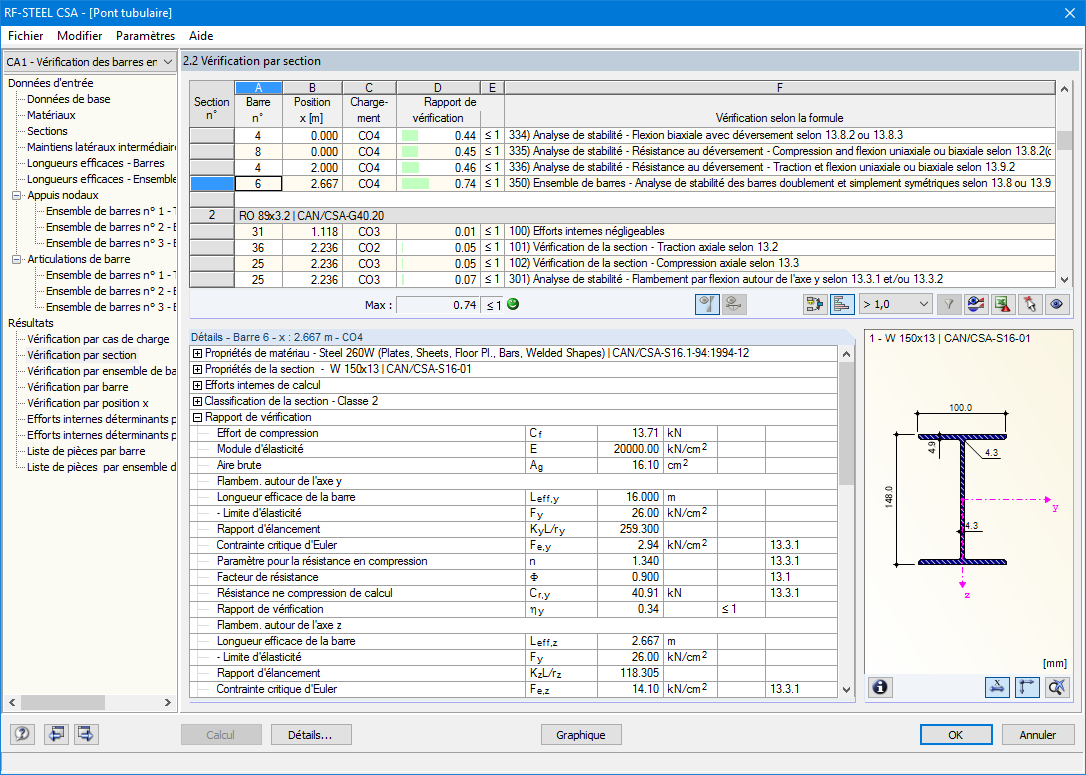Click the green 0.74 ratio bar cell

[x=438, y=184]
